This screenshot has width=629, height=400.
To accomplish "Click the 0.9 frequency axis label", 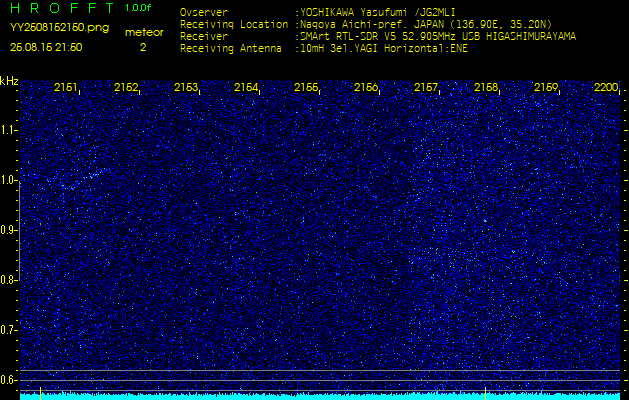I will [8, 230].
